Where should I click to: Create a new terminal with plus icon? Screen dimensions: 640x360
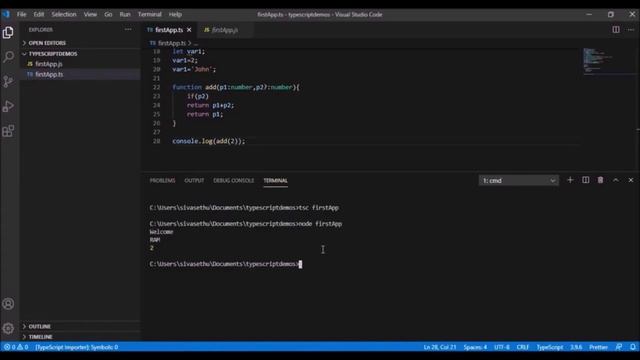[570, 180]
